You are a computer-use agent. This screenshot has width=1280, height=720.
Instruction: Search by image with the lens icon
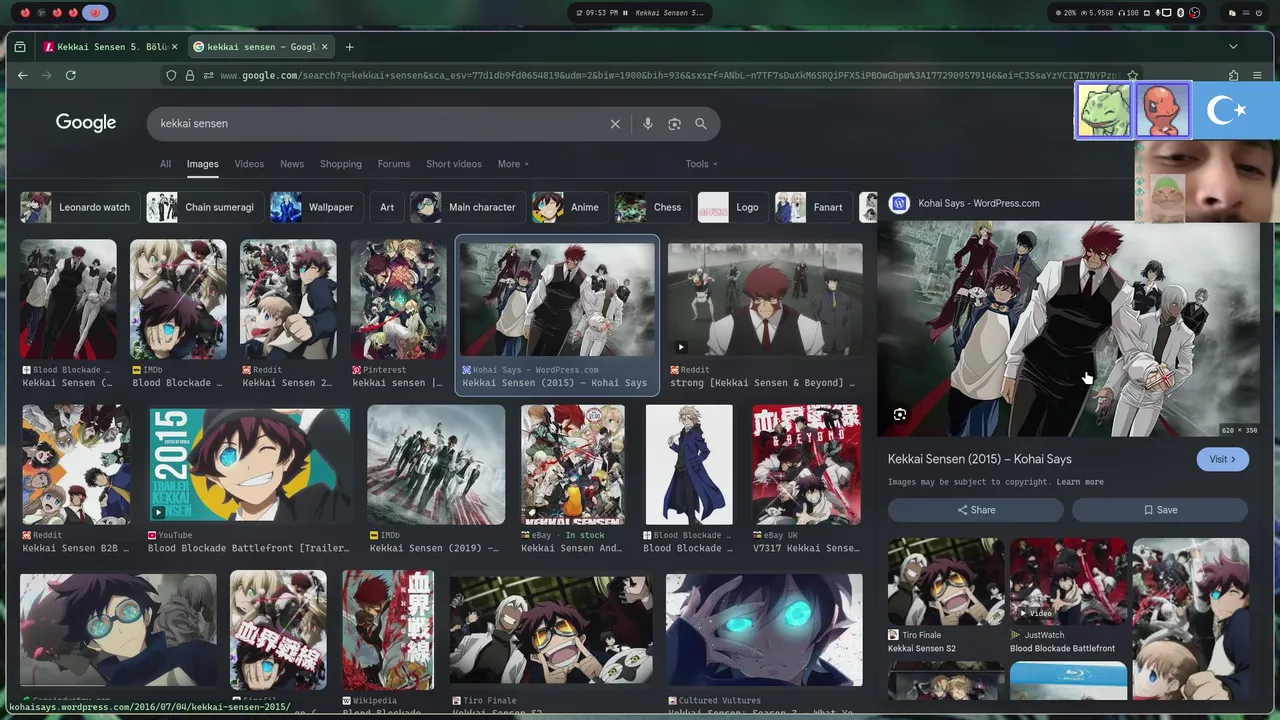674,124
